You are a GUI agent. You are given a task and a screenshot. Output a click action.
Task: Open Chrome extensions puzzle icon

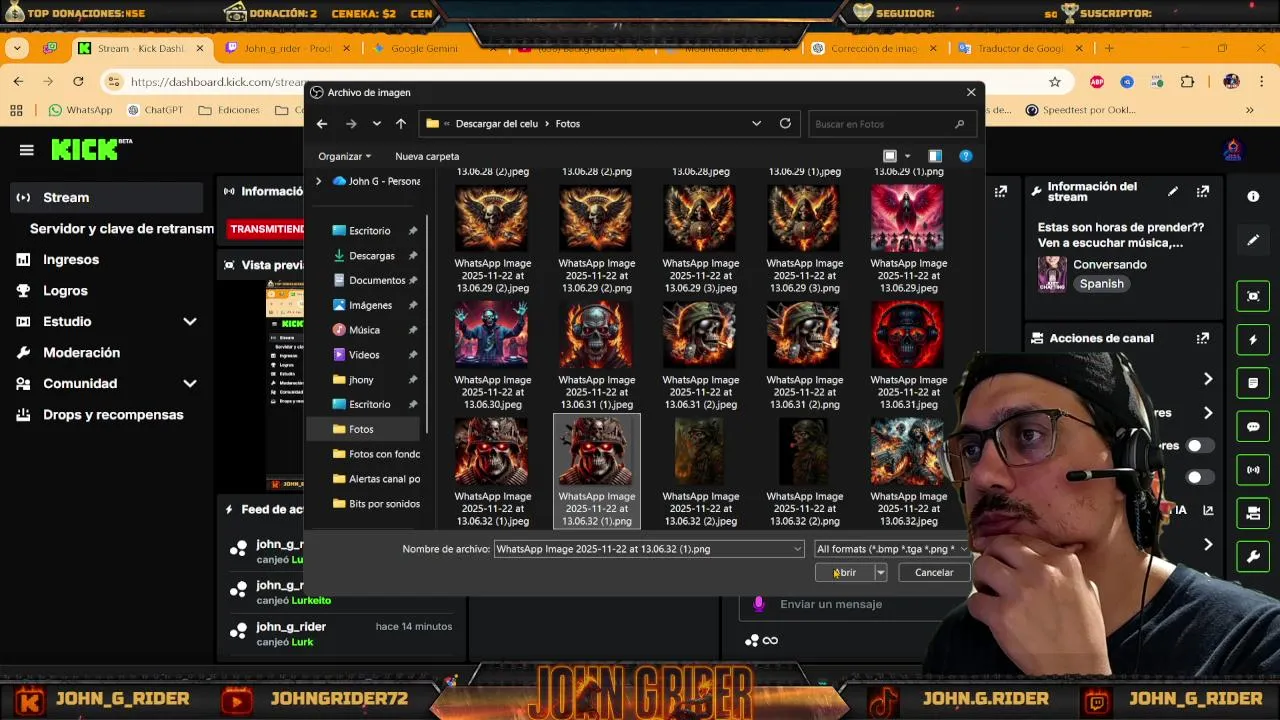click(x=1187, y=82)
